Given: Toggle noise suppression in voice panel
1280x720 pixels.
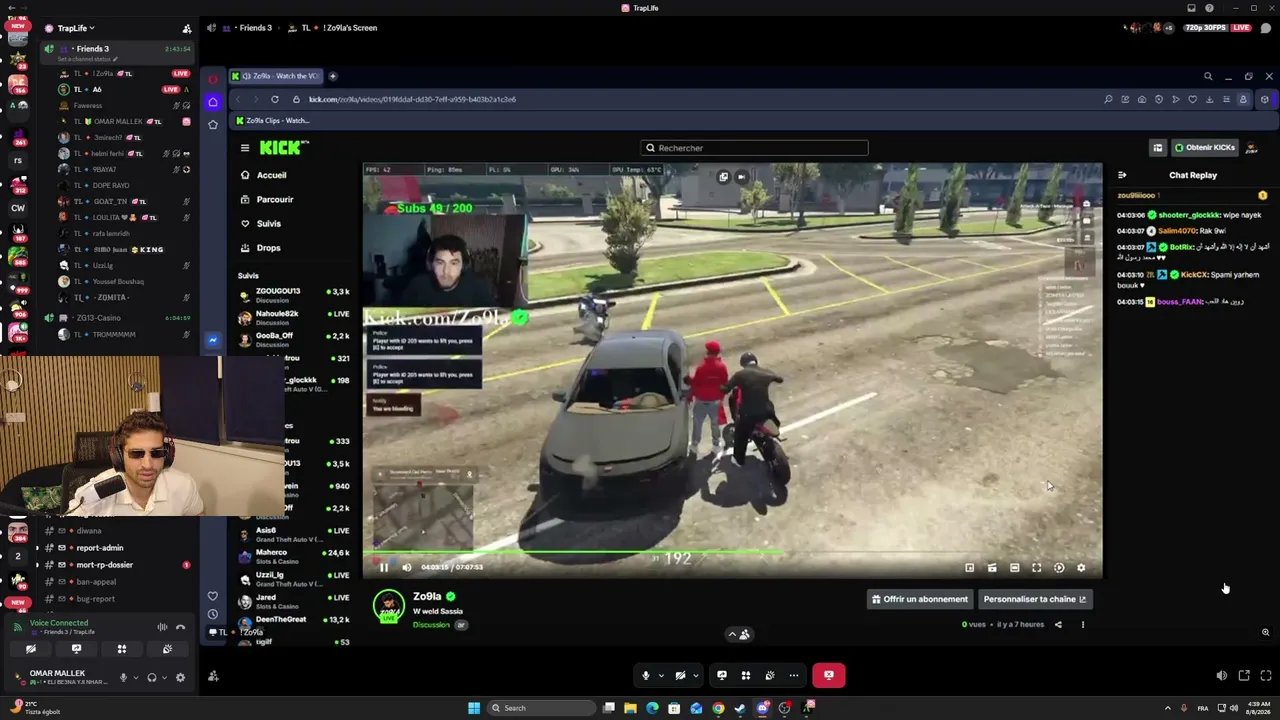Looking at the screenshot, I should (x=162, y=627).
